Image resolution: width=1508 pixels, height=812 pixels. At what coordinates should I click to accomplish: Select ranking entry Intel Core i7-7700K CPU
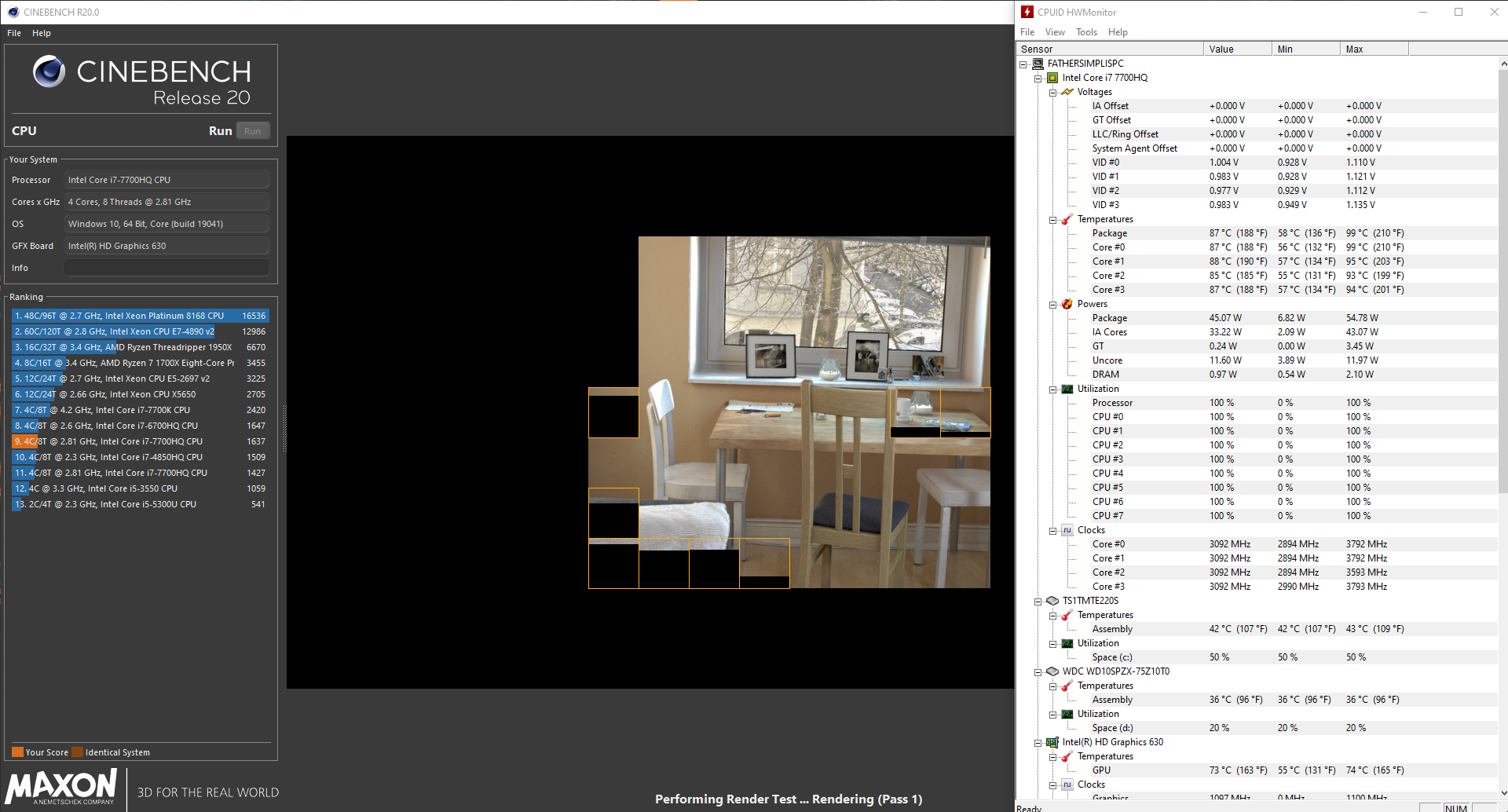coord(141,410)
